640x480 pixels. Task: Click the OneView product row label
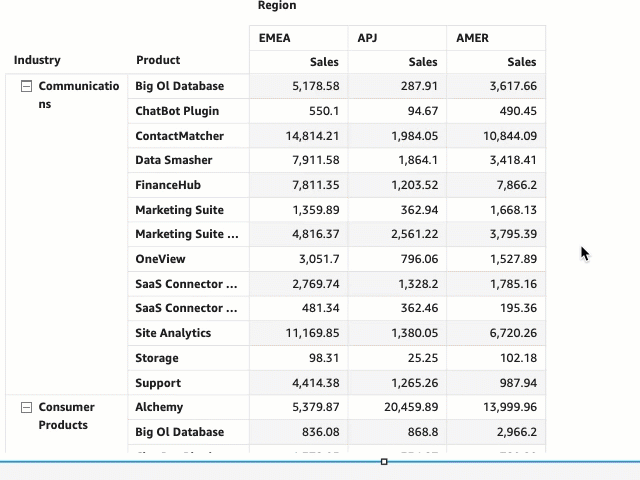coord(161,259)
